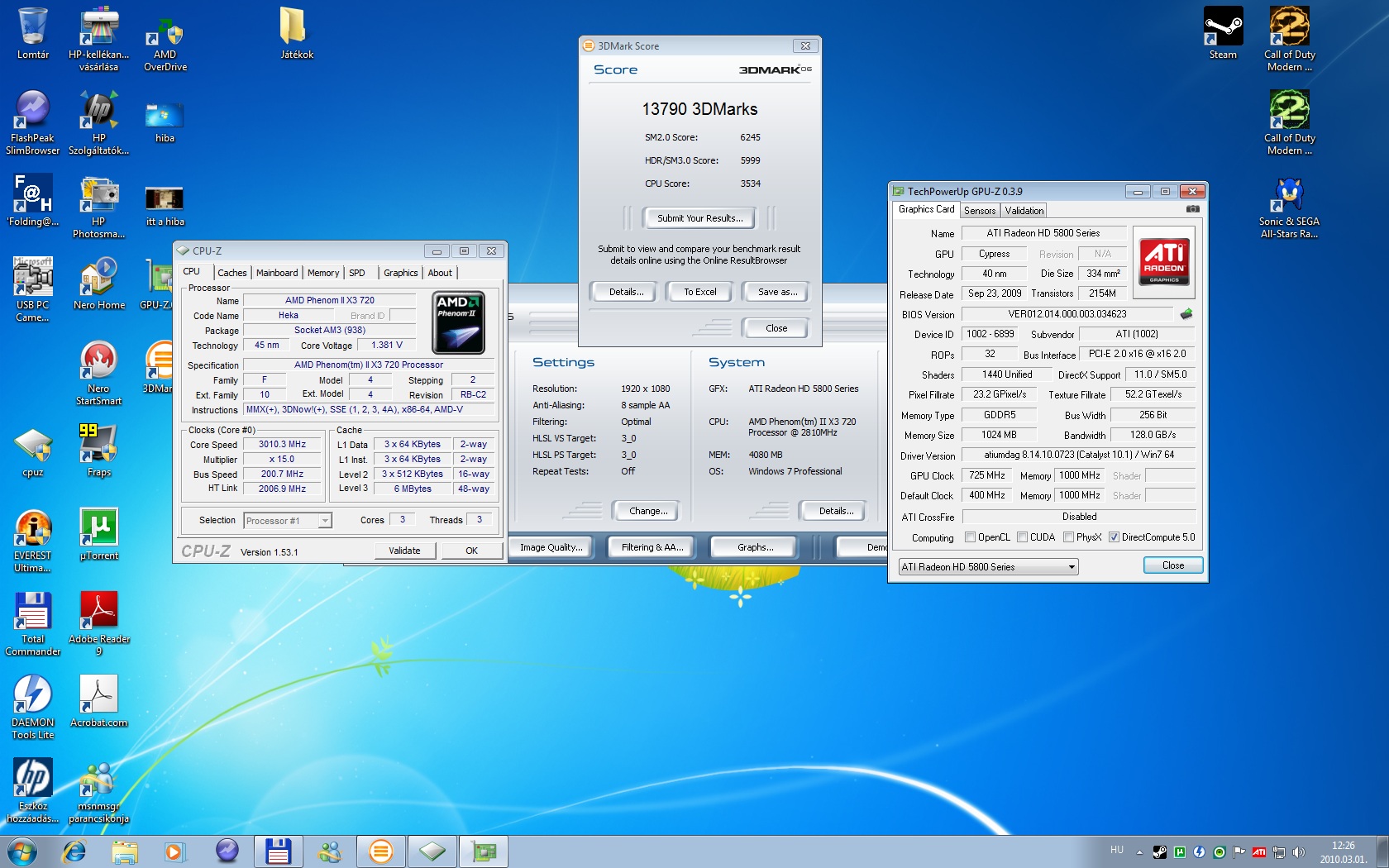Open Processor #1 selection dropdown in CPU-Z

coord(288,521)
